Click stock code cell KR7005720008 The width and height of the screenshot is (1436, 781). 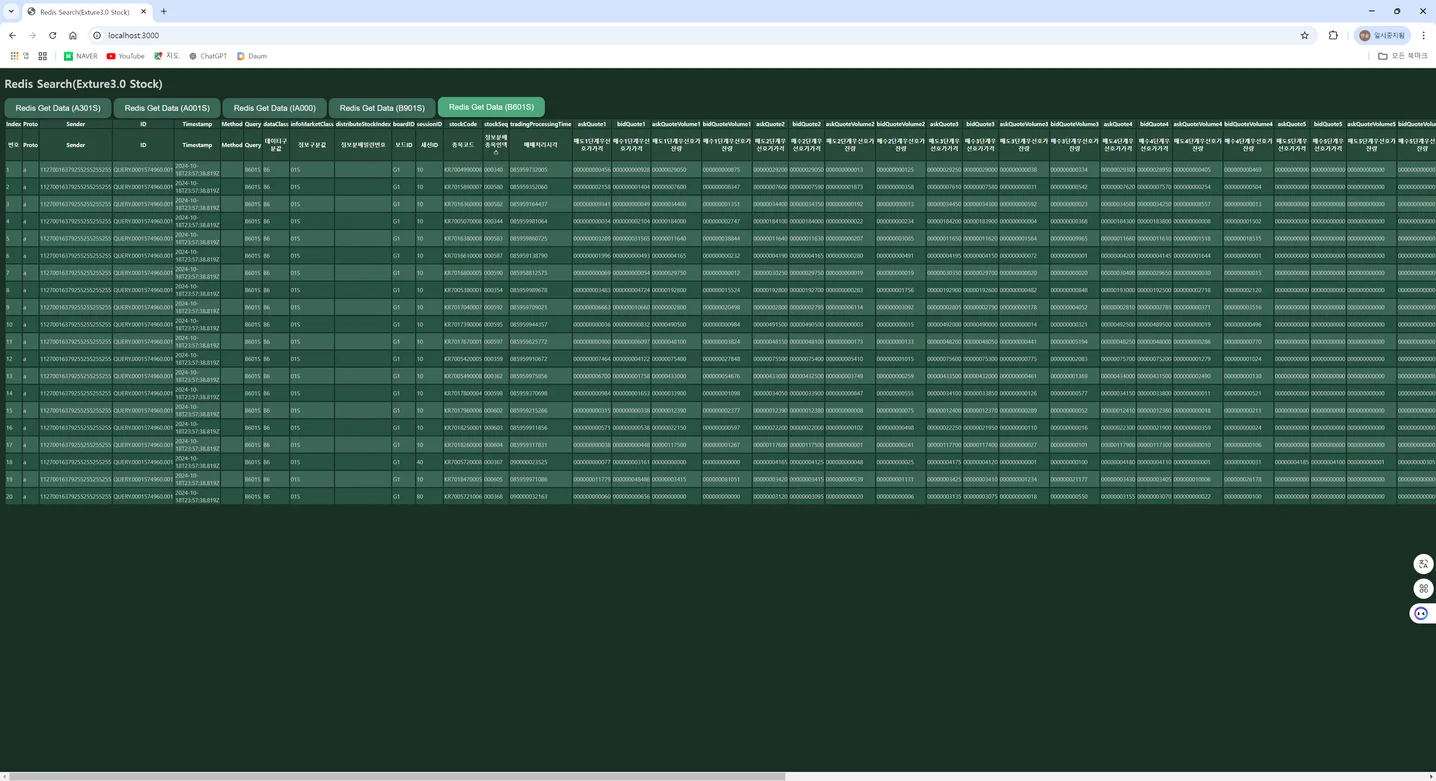463,462
